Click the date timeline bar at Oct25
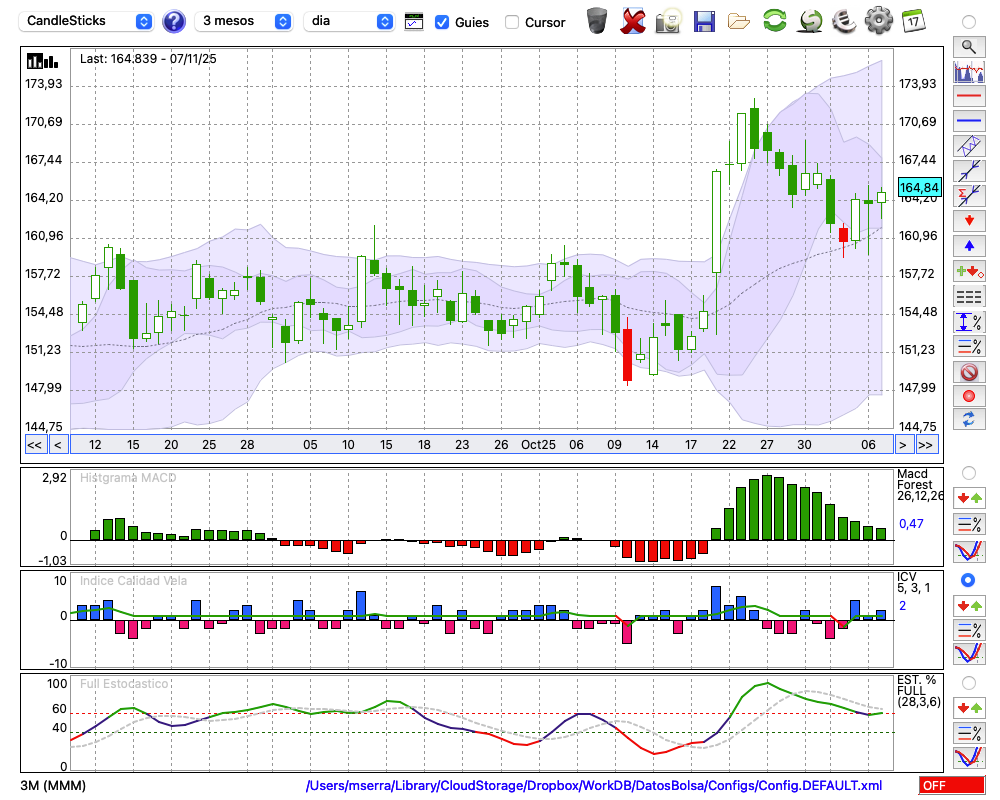The image size is (1000, 800). coord(538,445)
